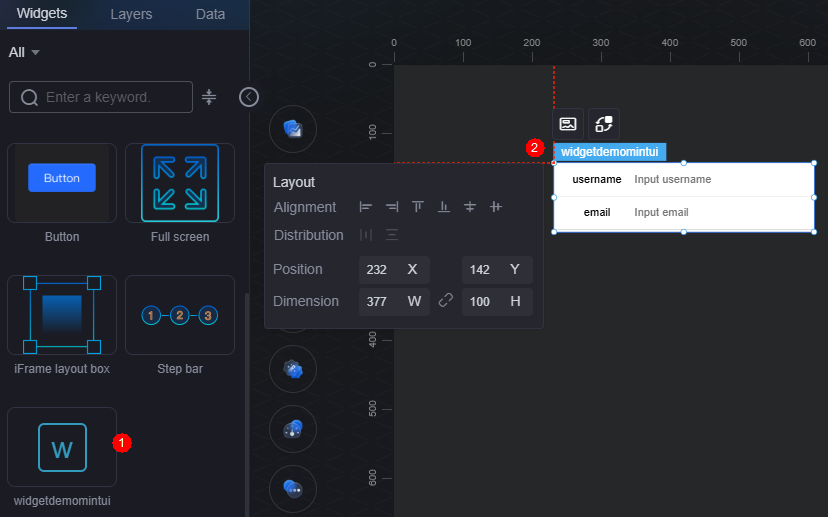Click align right icon
The width and height of the screenshot is (828, 517).
392,207
